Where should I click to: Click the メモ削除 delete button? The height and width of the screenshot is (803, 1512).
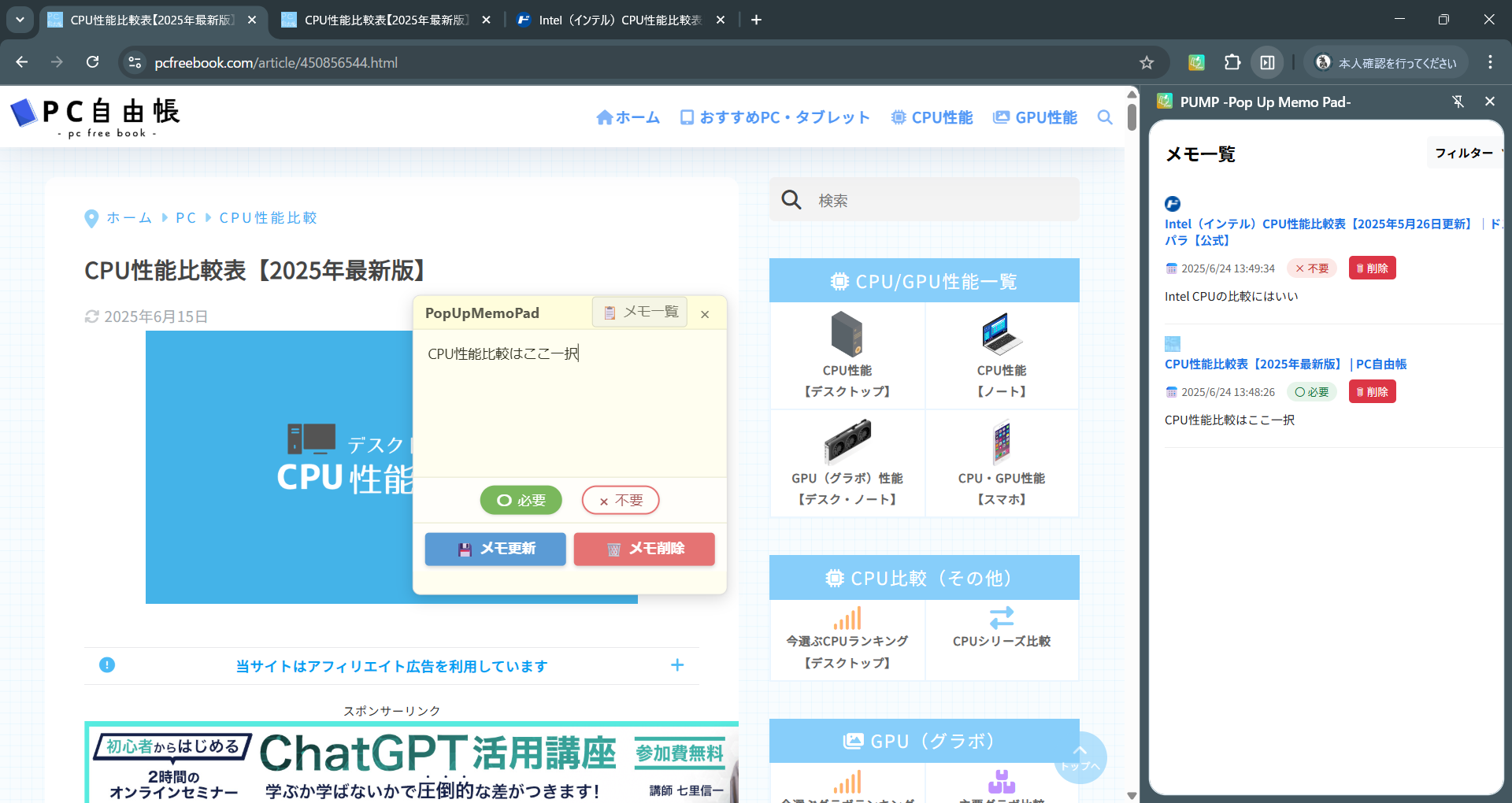tap(644, 549)
